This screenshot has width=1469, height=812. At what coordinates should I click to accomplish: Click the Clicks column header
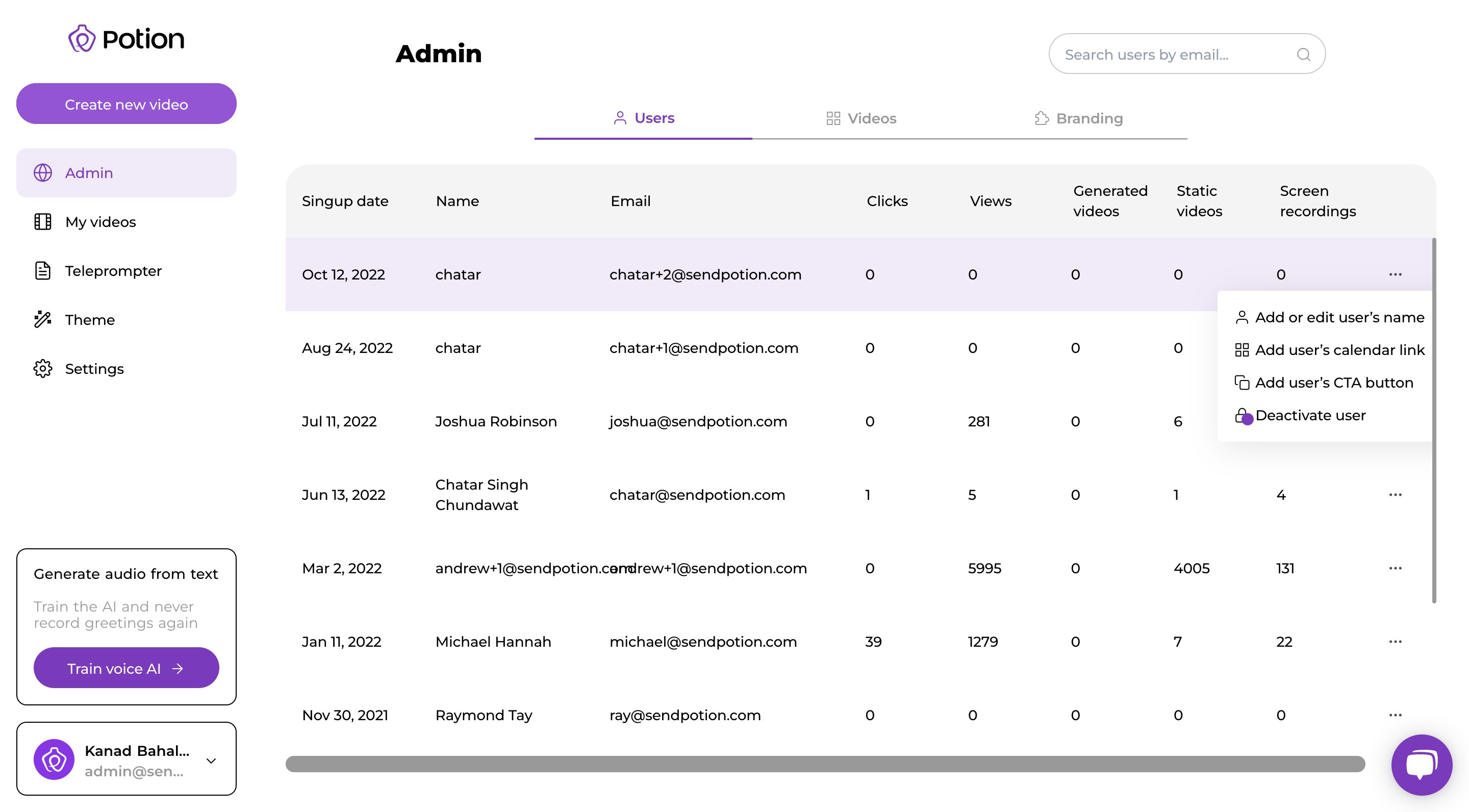887,201
